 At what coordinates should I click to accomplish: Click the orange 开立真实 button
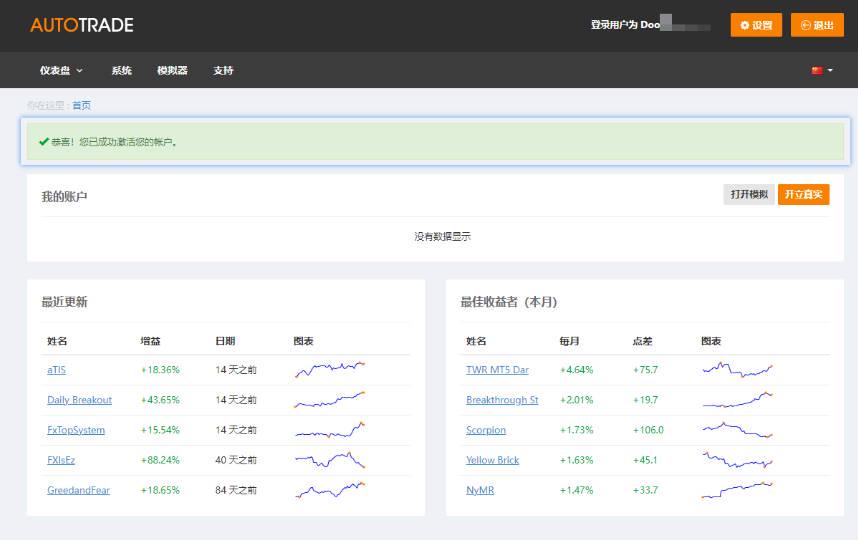click(x=803, y=194)
